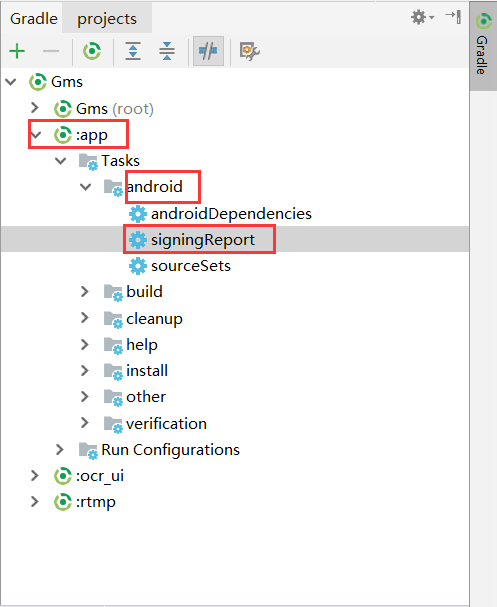Click the Gms (root) Gradle icon

(x=63, y=109)
